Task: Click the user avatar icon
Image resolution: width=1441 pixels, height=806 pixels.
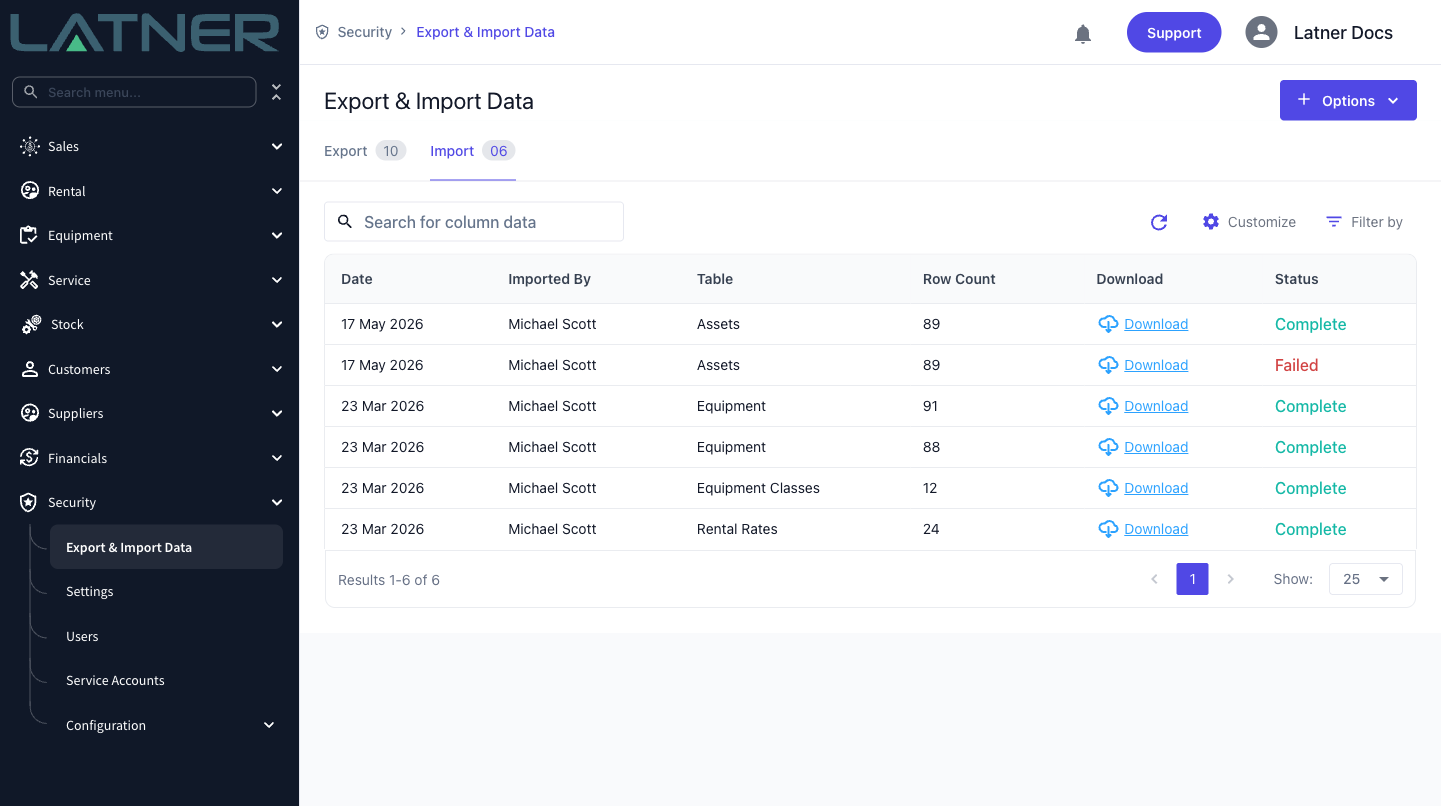Action: tap(1261, 32)
